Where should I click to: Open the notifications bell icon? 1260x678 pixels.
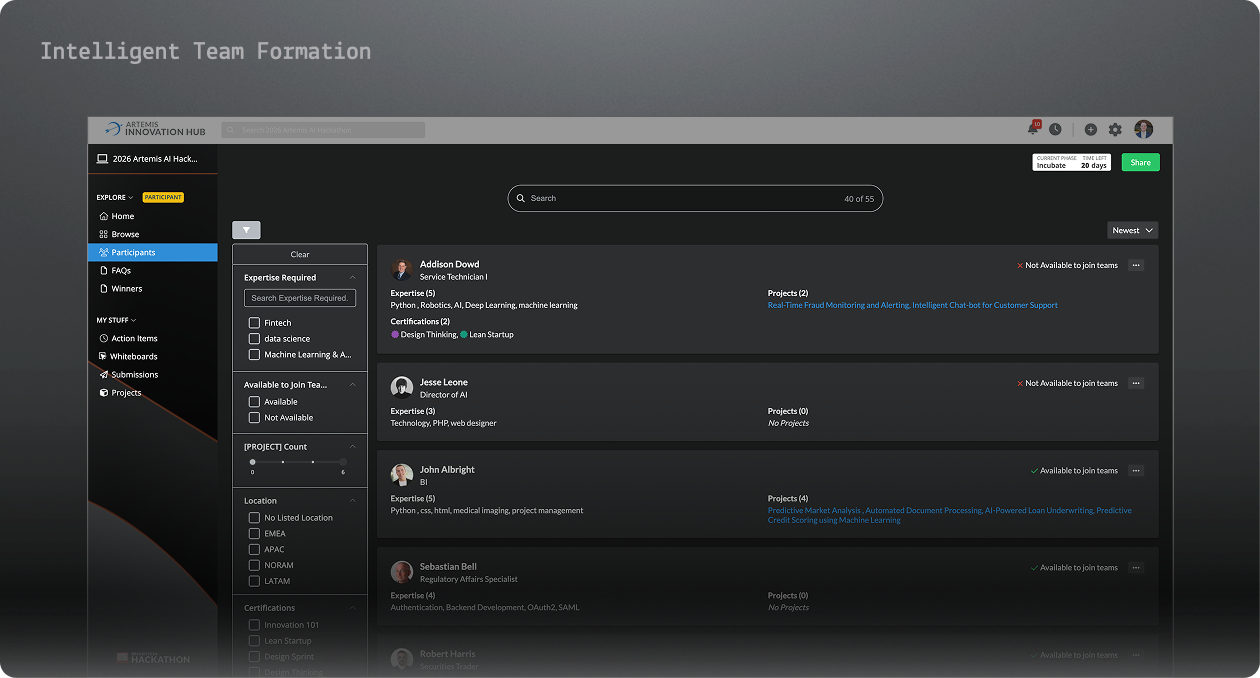click(x=1032, y=129)
